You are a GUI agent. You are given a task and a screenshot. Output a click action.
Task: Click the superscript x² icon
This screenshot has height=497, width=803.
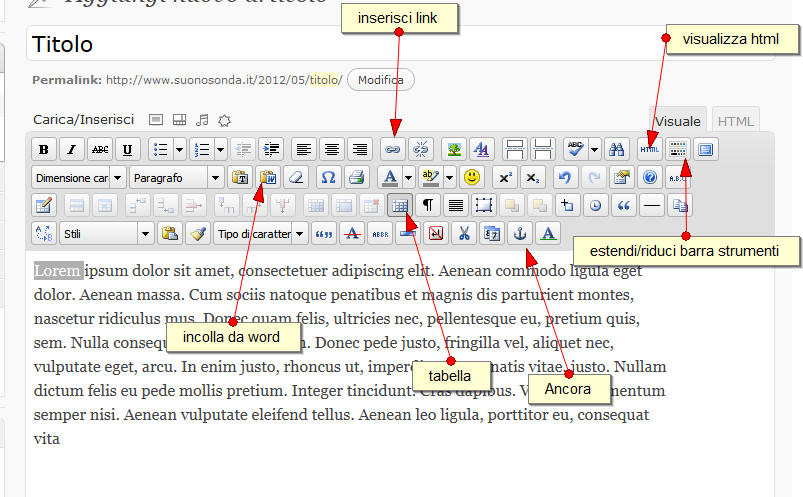[505, 178]
